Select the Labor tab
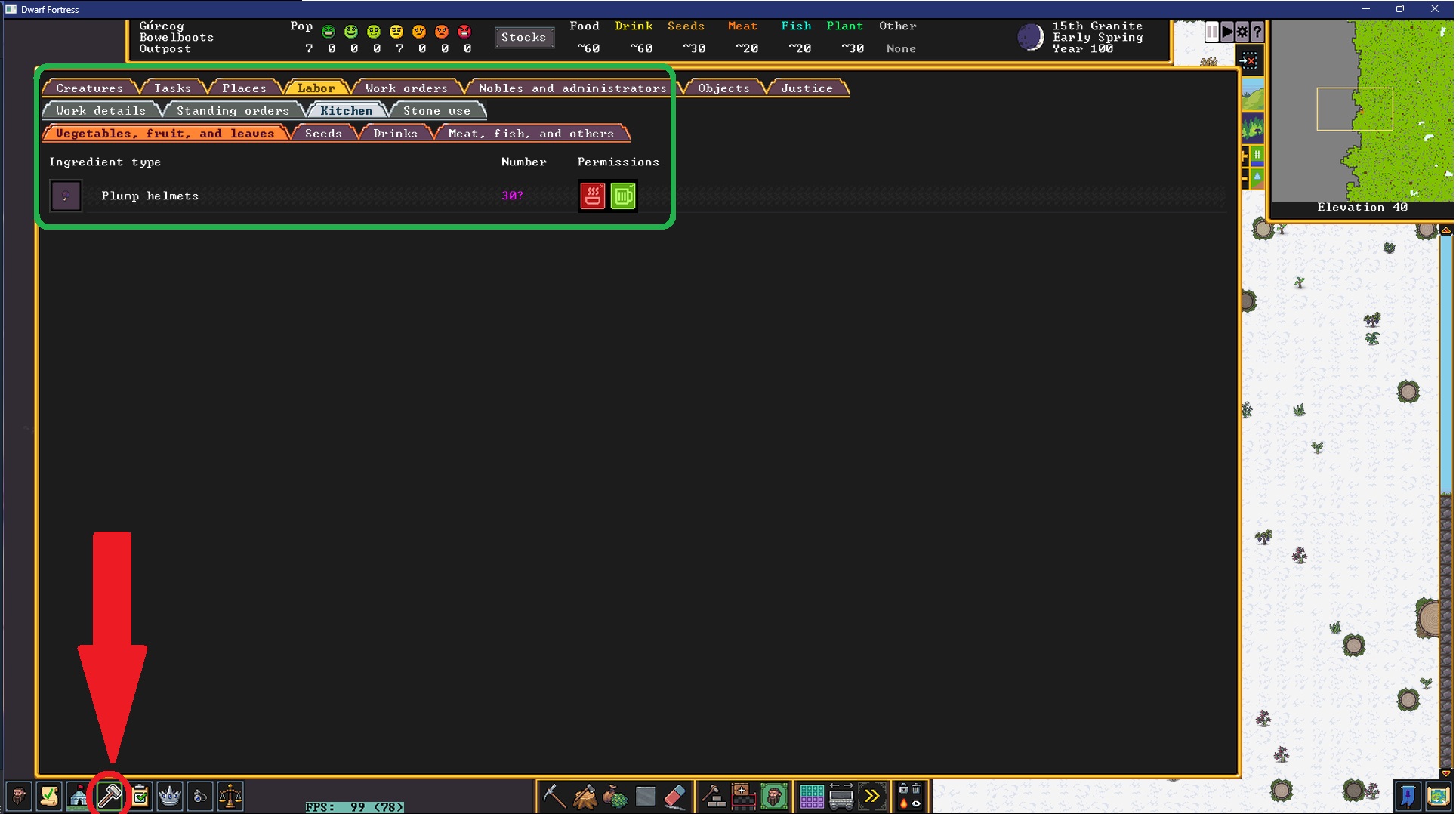The width and height of the screenshot is (1456, 814). pos(316,88)
